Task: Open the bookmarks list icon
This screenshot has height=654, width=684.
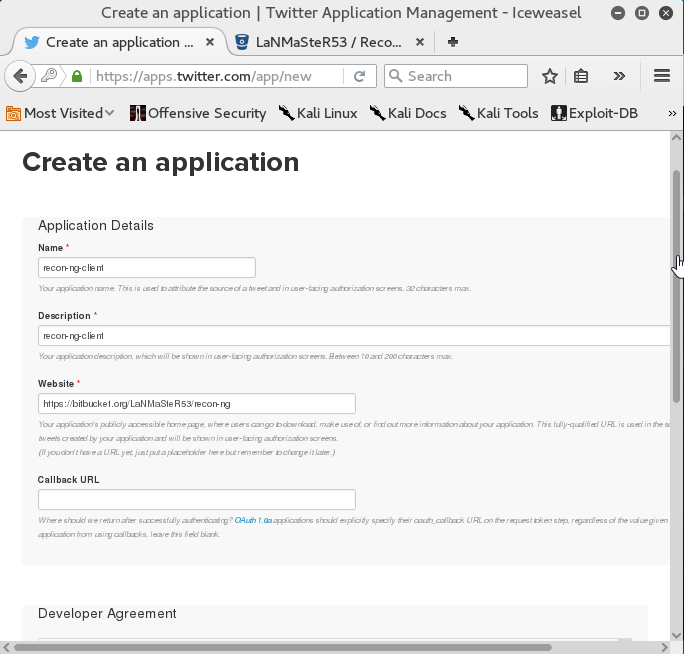Action: point(581,76)
